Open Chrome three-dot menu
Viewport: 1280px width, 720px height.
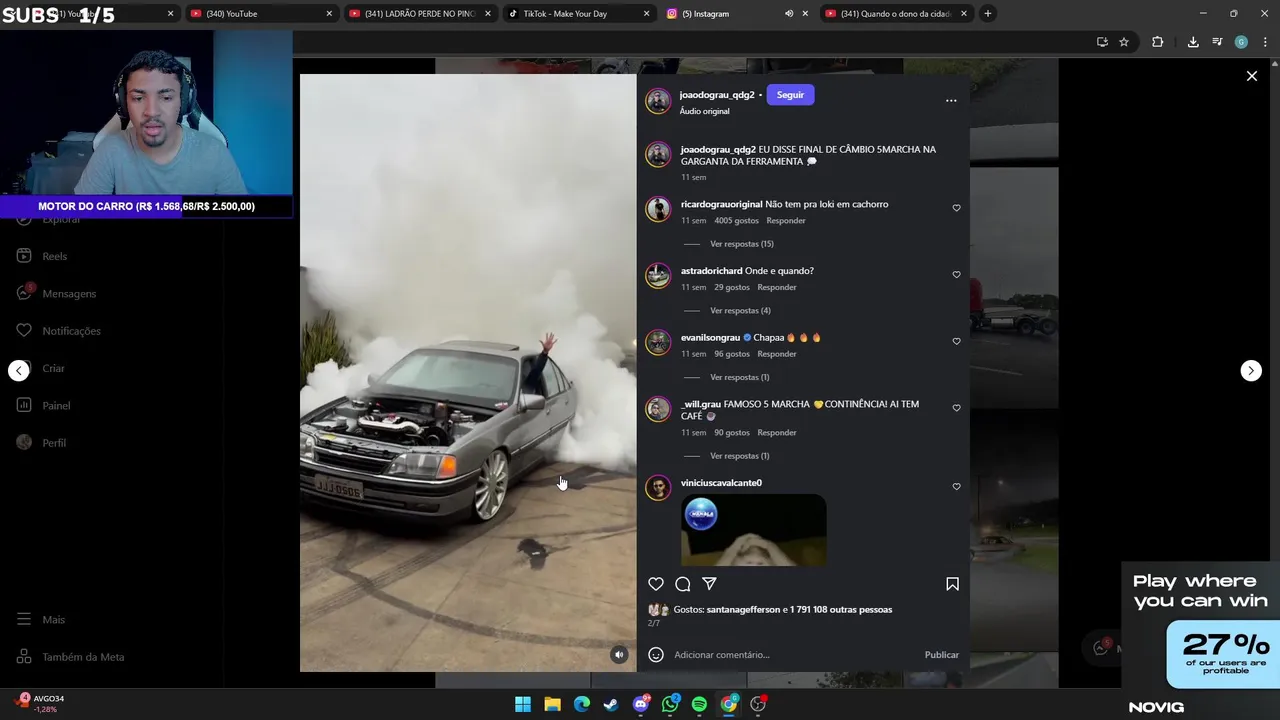[x=1265, y=42]
